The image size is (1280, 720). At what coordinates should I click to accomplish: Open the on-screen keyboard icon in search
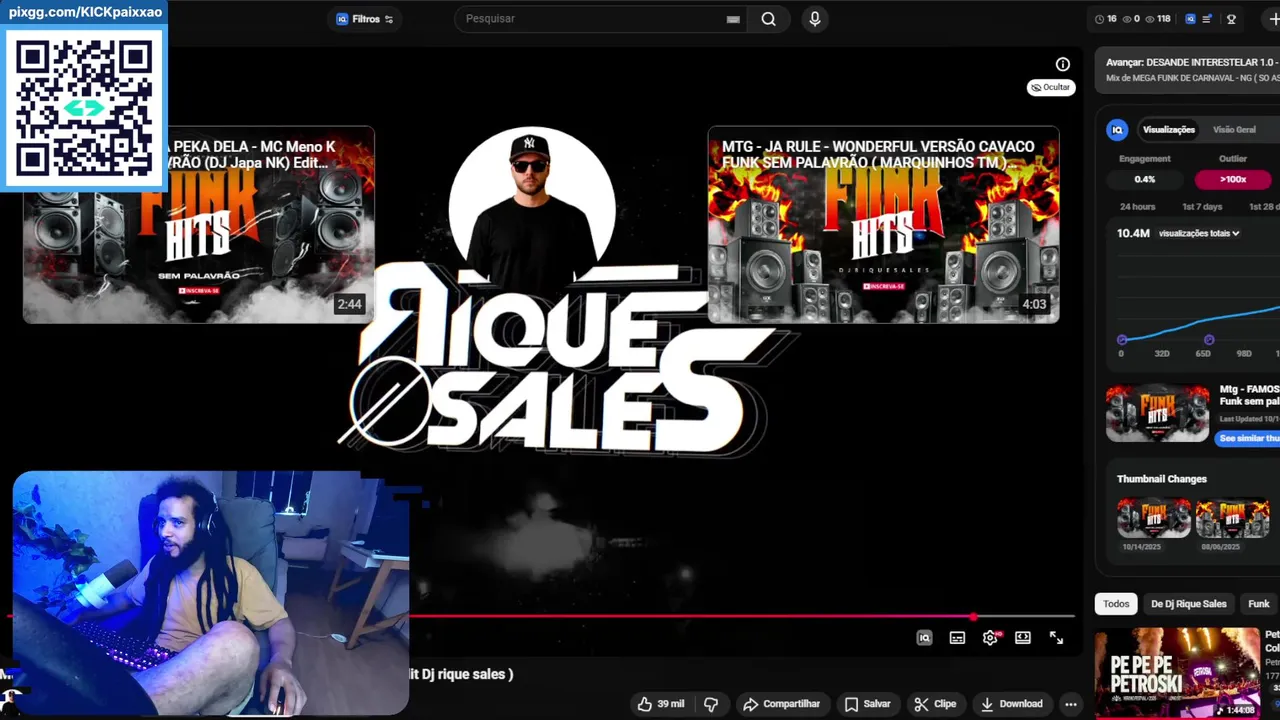[733, 19]
